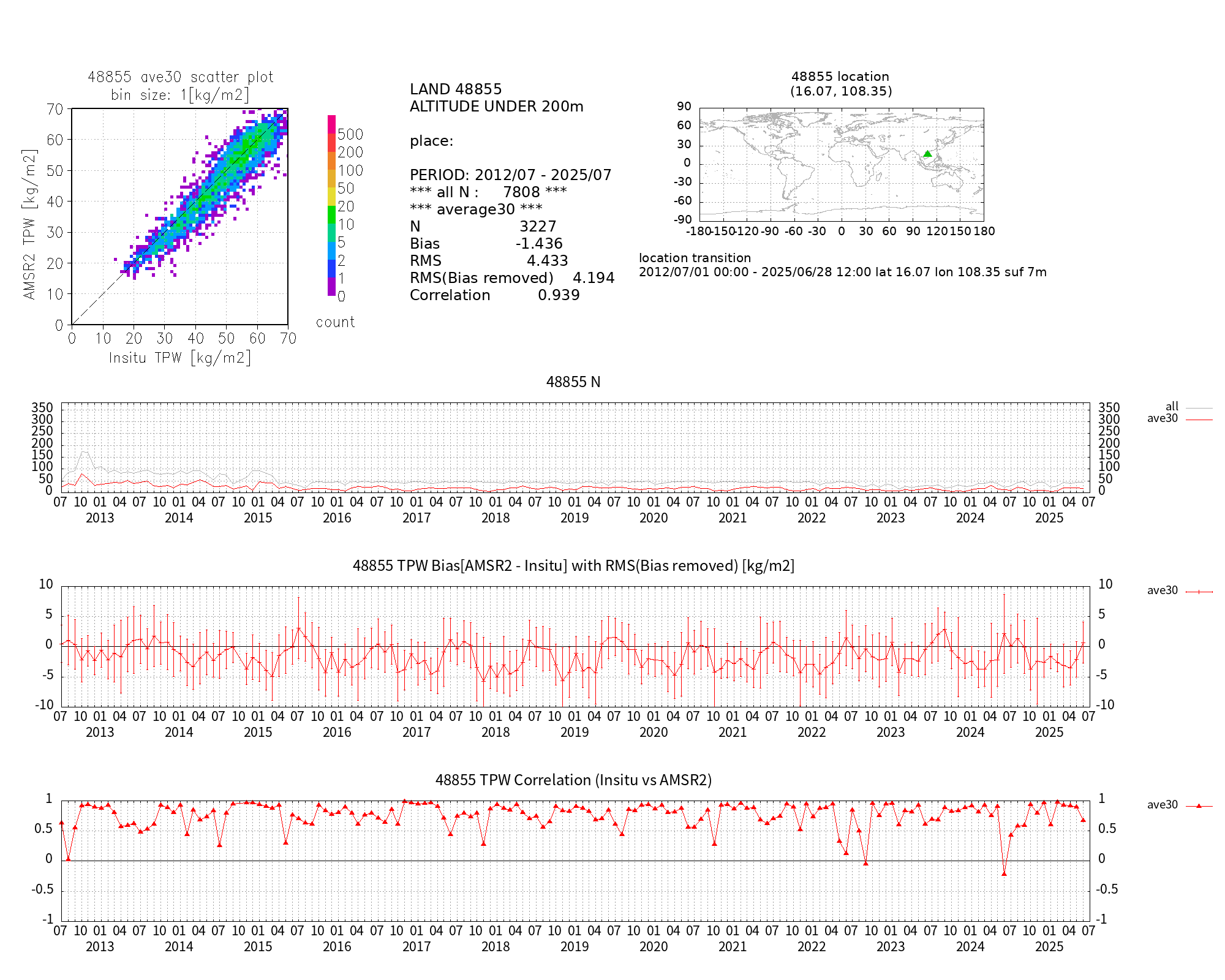Click the TPW Bias chart title
1225x980 pixels.
pyautogui.click(x=573, y=566)
